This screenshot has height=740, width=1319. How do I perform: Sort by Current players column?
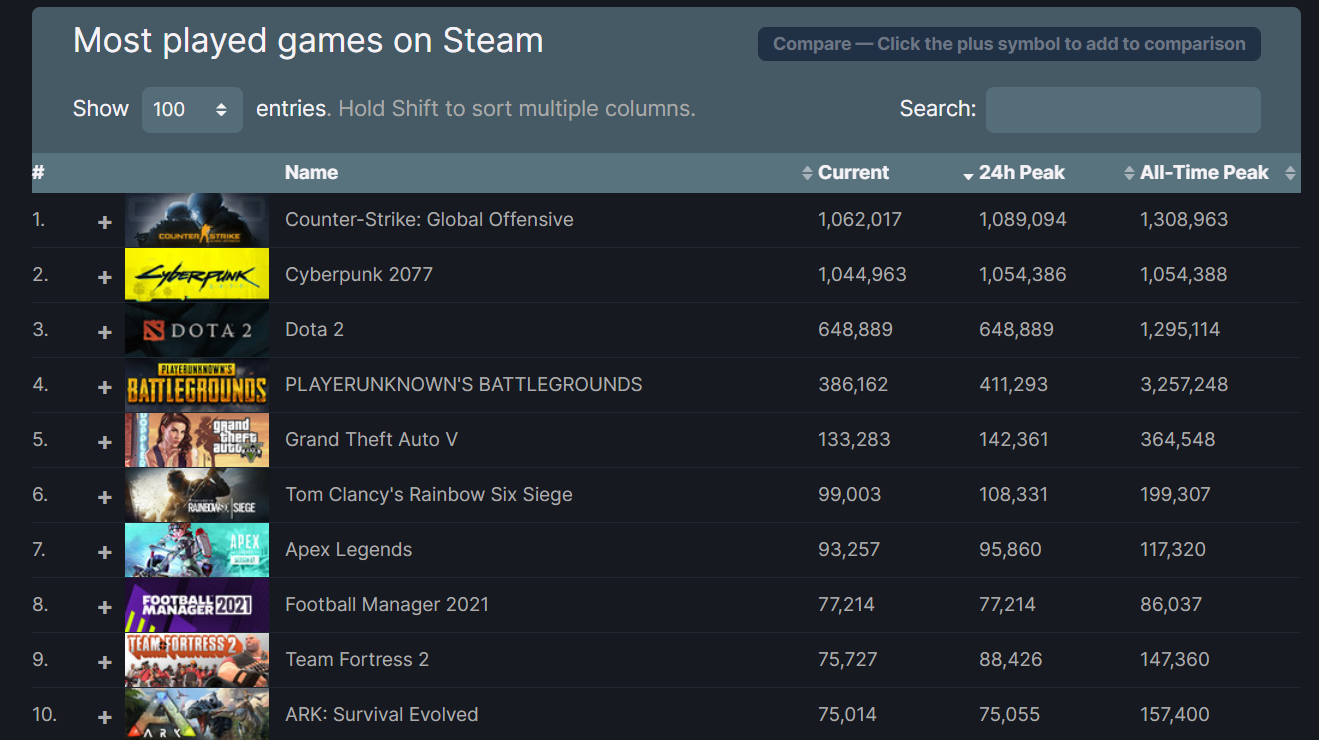pyautogui.click(x=853, y=172)
